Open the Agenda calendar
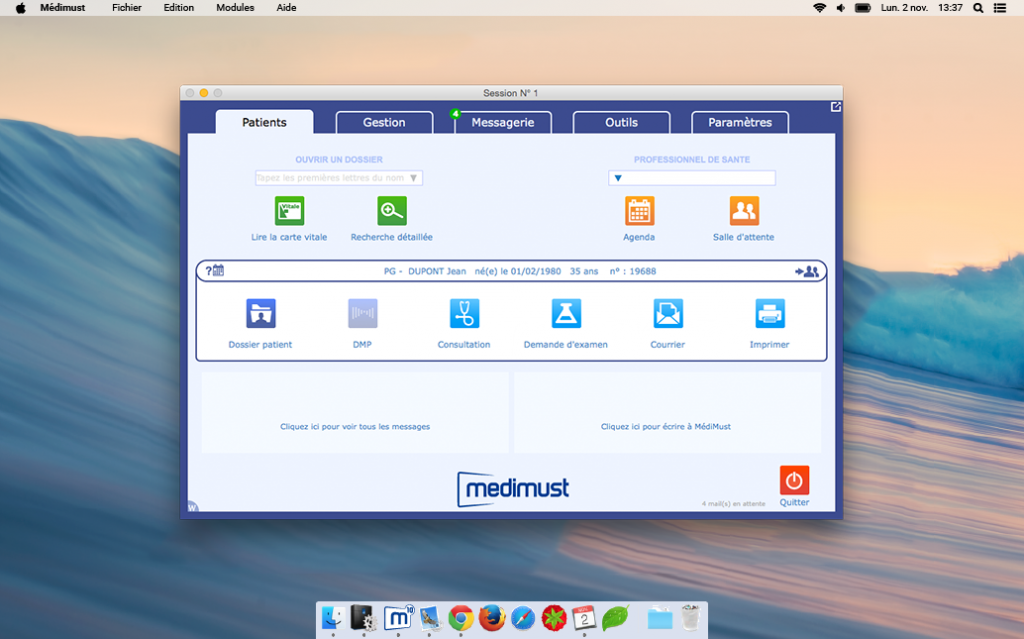 (x=639, y=210)
